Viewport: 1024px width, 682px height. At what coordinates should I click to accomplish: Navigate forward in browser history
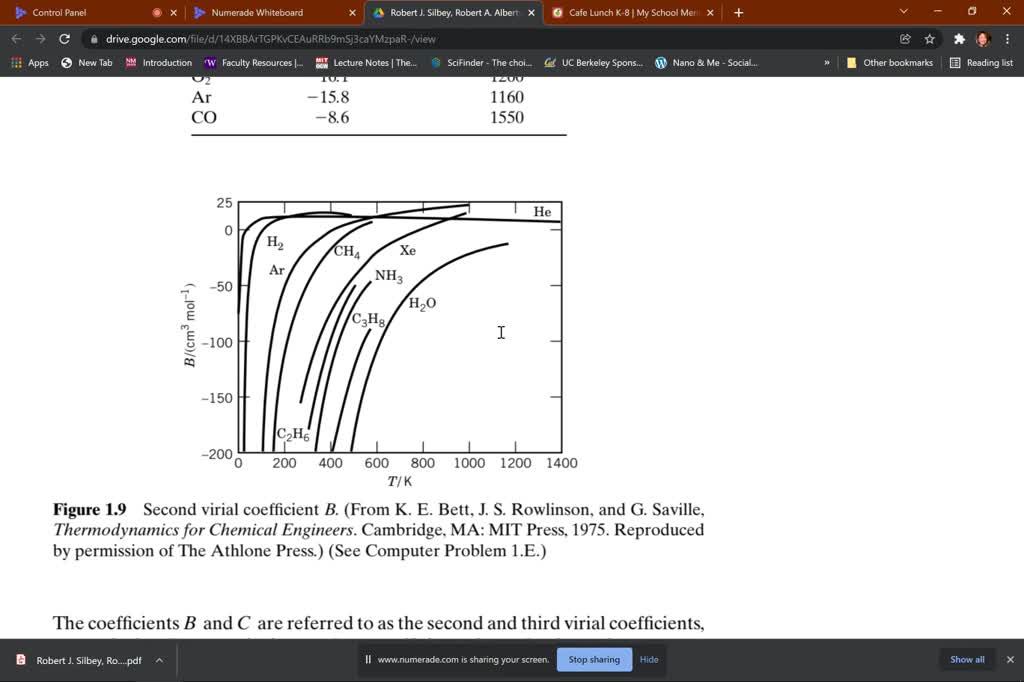39,37
